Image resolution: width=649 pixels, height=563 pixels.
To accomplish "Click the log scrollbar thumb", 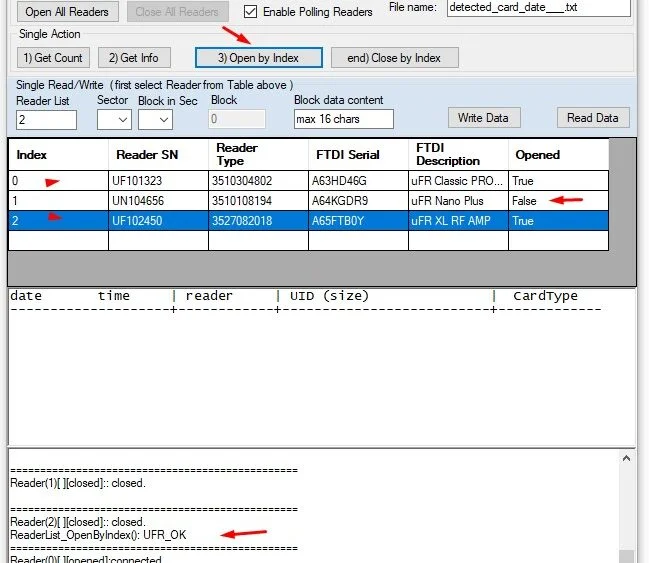I will click(x=627, y=556).
